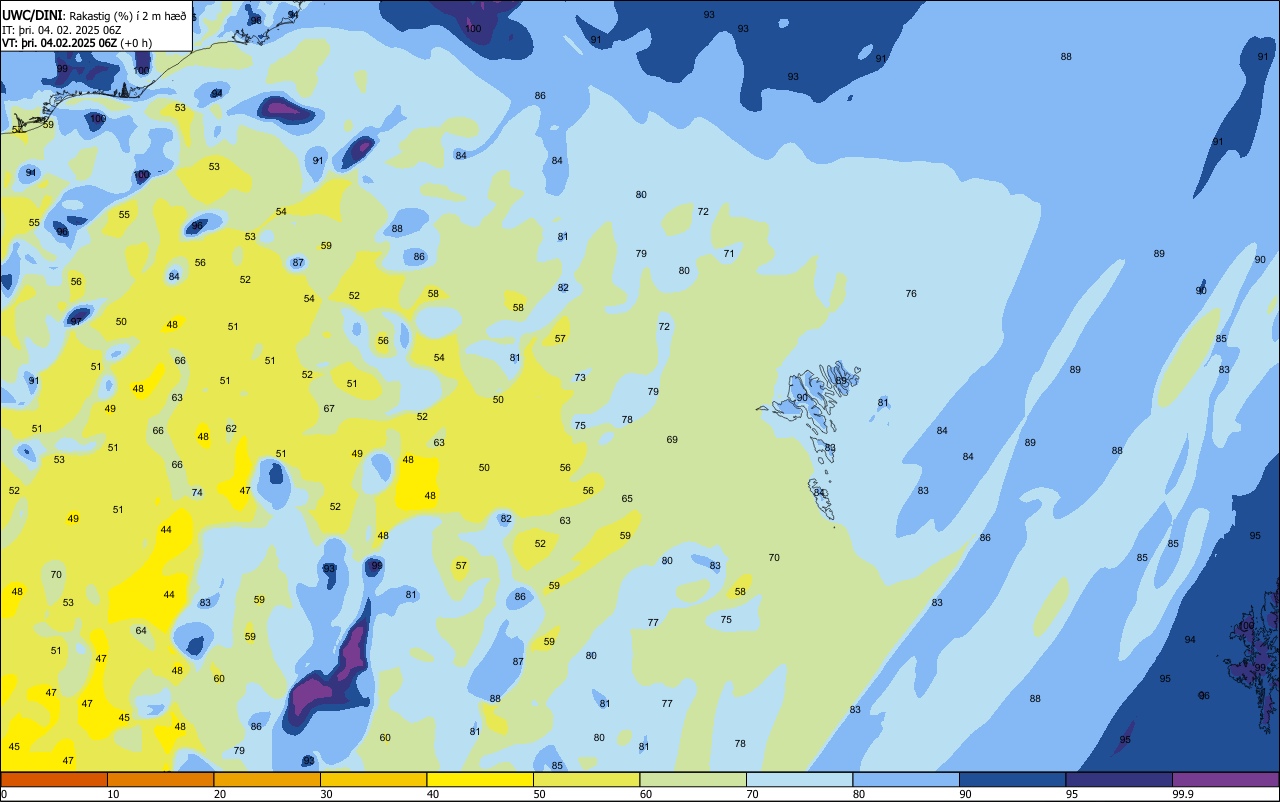Image resolution: width=1280 pixels, height=802 pixels.
Task: Click the light blue 70–80 legend swatch
Action: pos(799,779)
